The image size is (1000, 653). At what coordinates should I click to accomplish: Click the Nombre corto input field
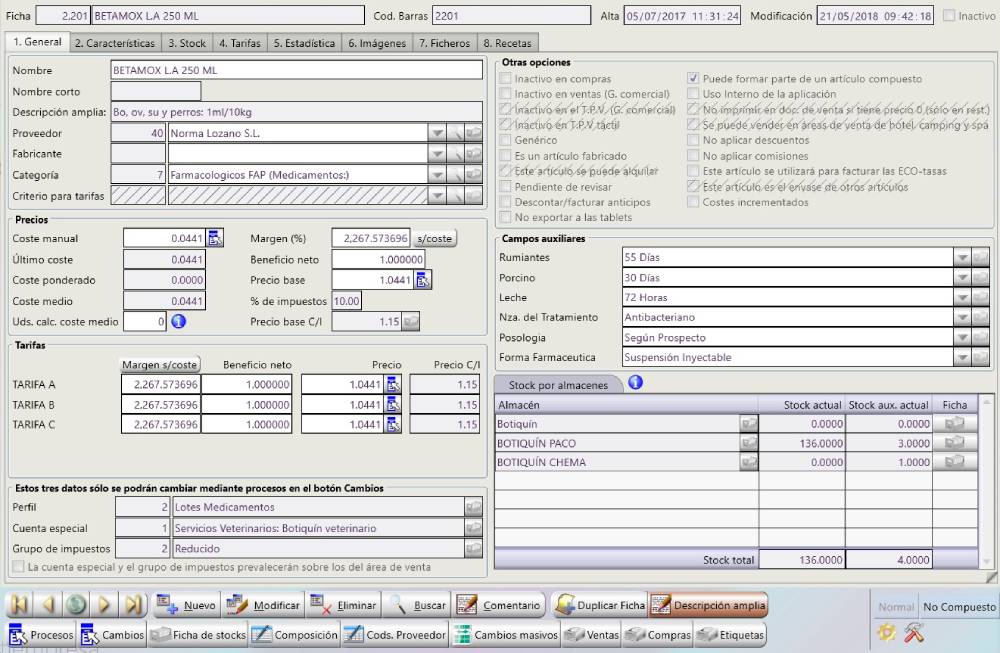click(x=155, y=92)
